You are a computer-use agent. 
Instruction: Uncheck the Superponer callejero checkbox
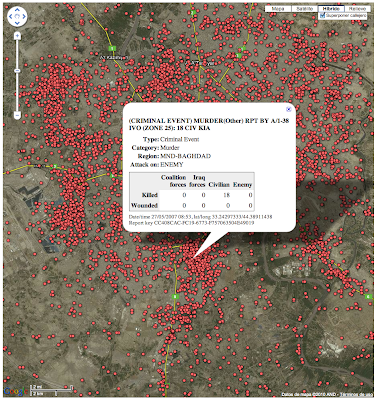coord(322,16)
